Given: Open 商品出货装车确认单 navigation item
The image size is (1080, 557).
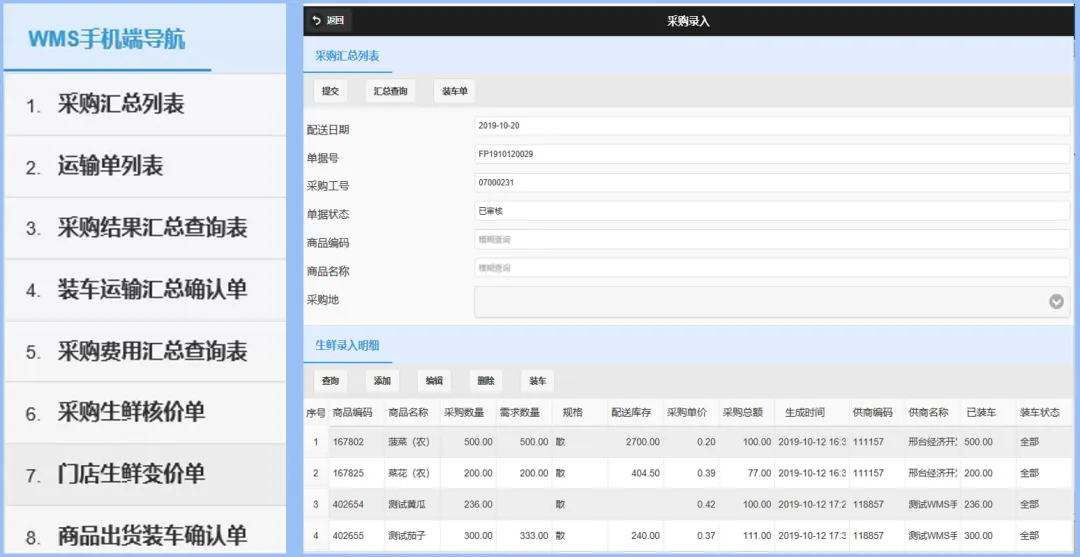Looking at the screenshot, I should pyautogui.click(x=145, y=530).
